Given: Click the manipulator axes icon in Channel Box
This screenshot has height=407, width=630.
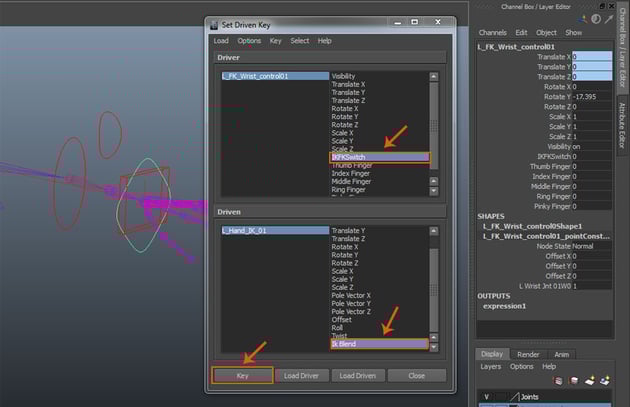Looking at the screenshot, I should pos(581,18).
